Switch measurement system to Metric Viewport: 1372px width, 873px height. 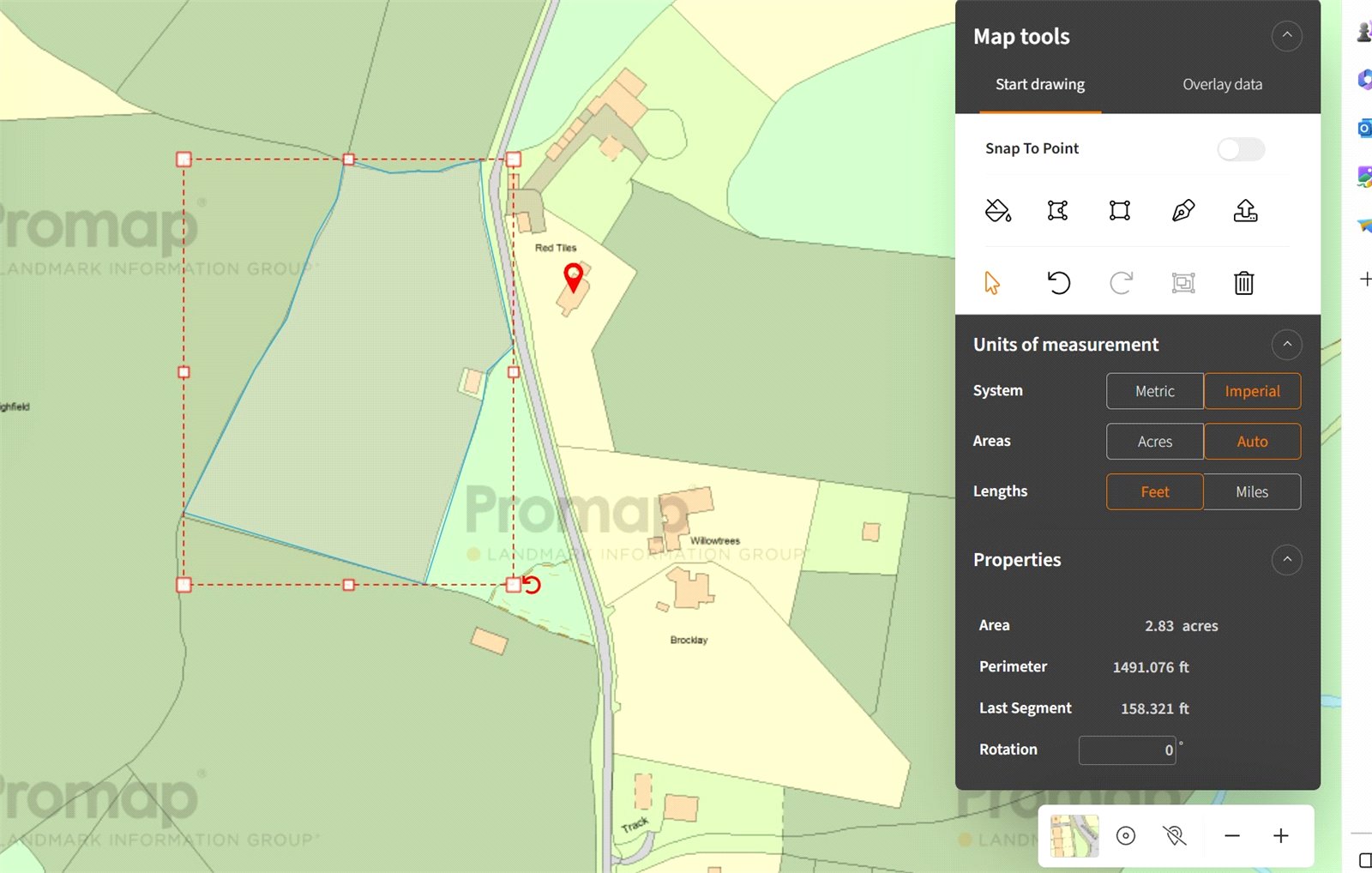pyautogui.click(x=1154, y=391)
